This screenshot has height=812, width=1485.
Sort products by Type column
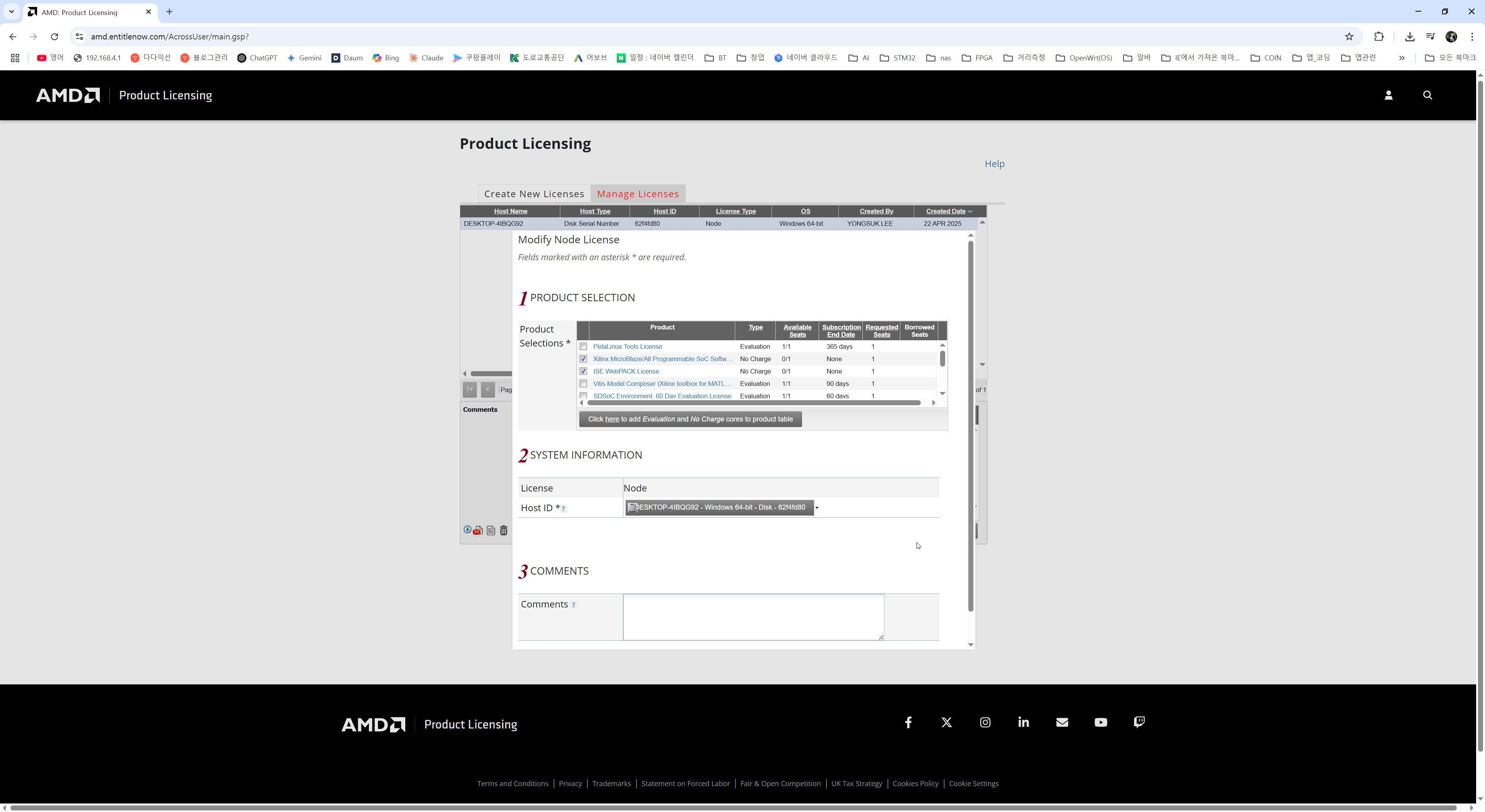(x=755, y=328)
